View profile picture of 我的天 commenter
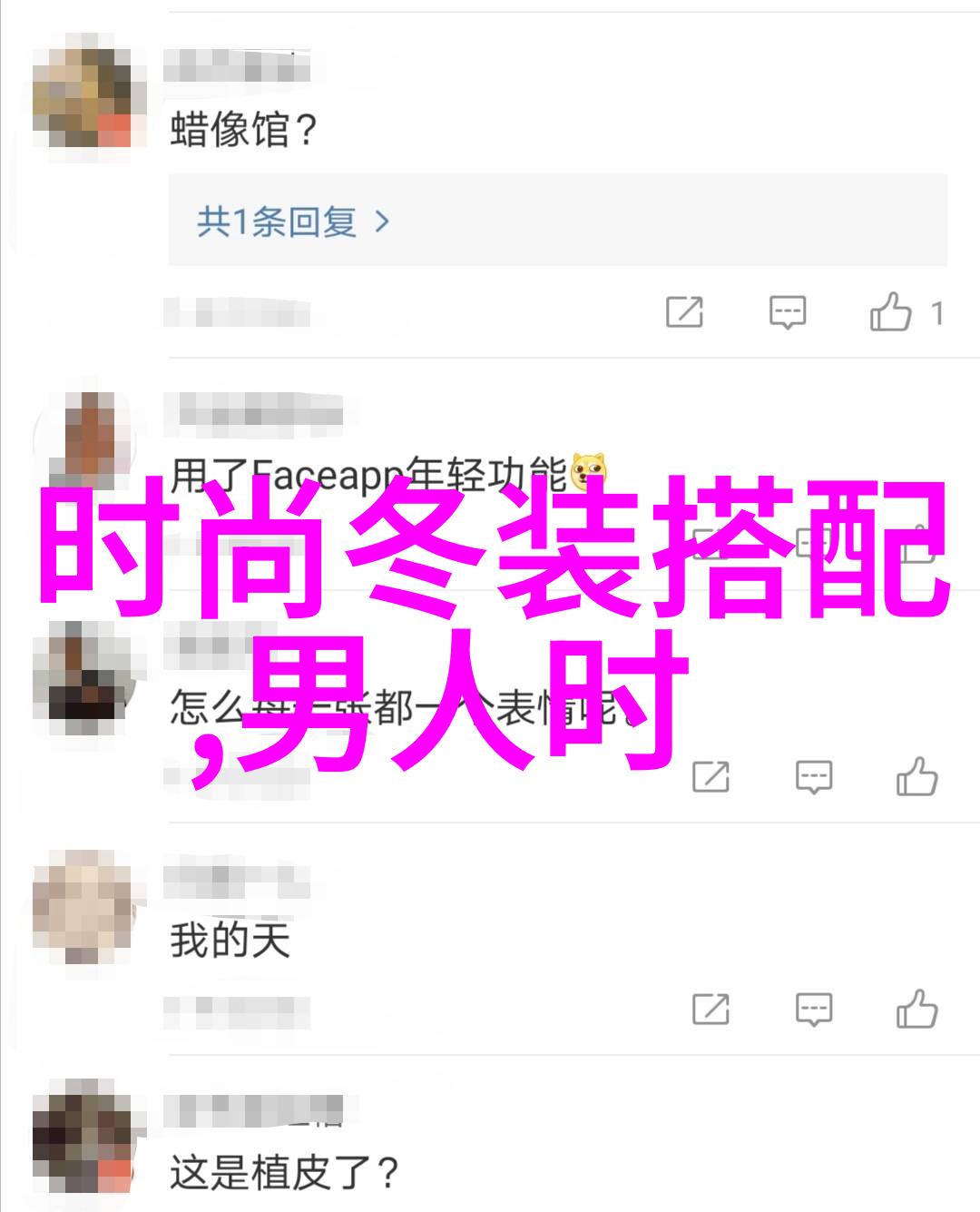Viewport: 980px width, 1212px height. click(89, 909)
